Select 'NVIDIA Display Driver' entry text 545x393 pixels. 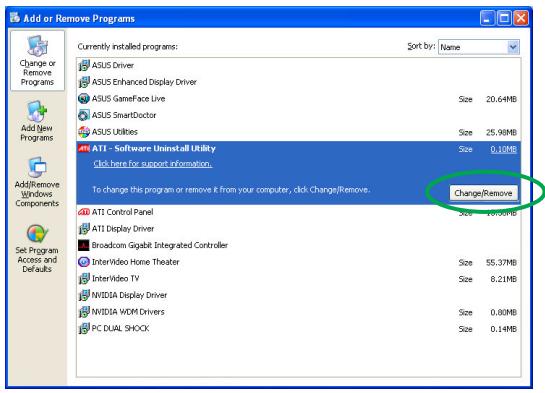(x=129, y=295)
